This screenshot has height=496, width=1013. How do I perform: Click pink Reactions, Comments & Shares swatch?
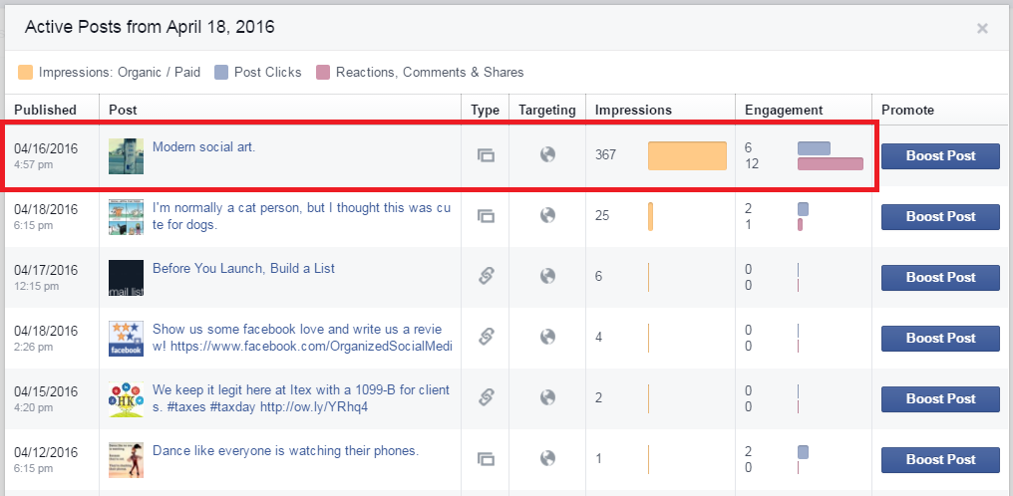(x=322, y=72)
